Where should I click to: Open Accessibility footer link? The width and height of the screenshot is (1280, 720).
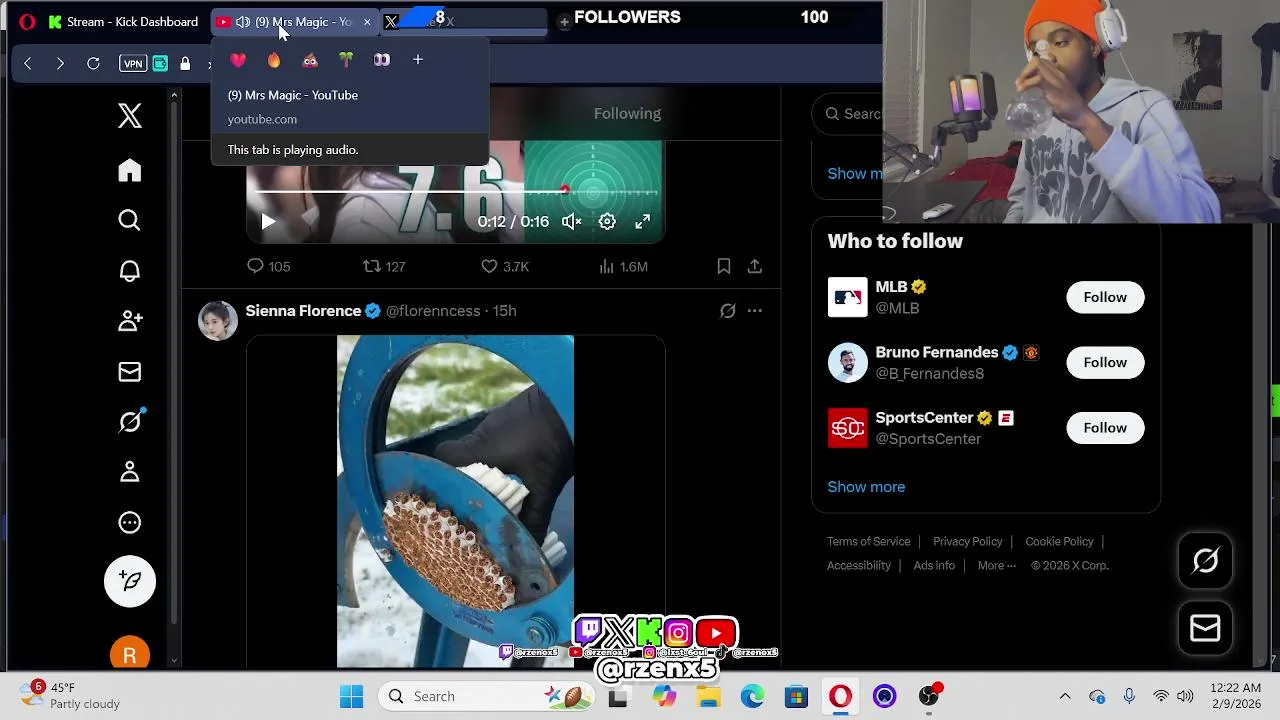coord(859,566)
